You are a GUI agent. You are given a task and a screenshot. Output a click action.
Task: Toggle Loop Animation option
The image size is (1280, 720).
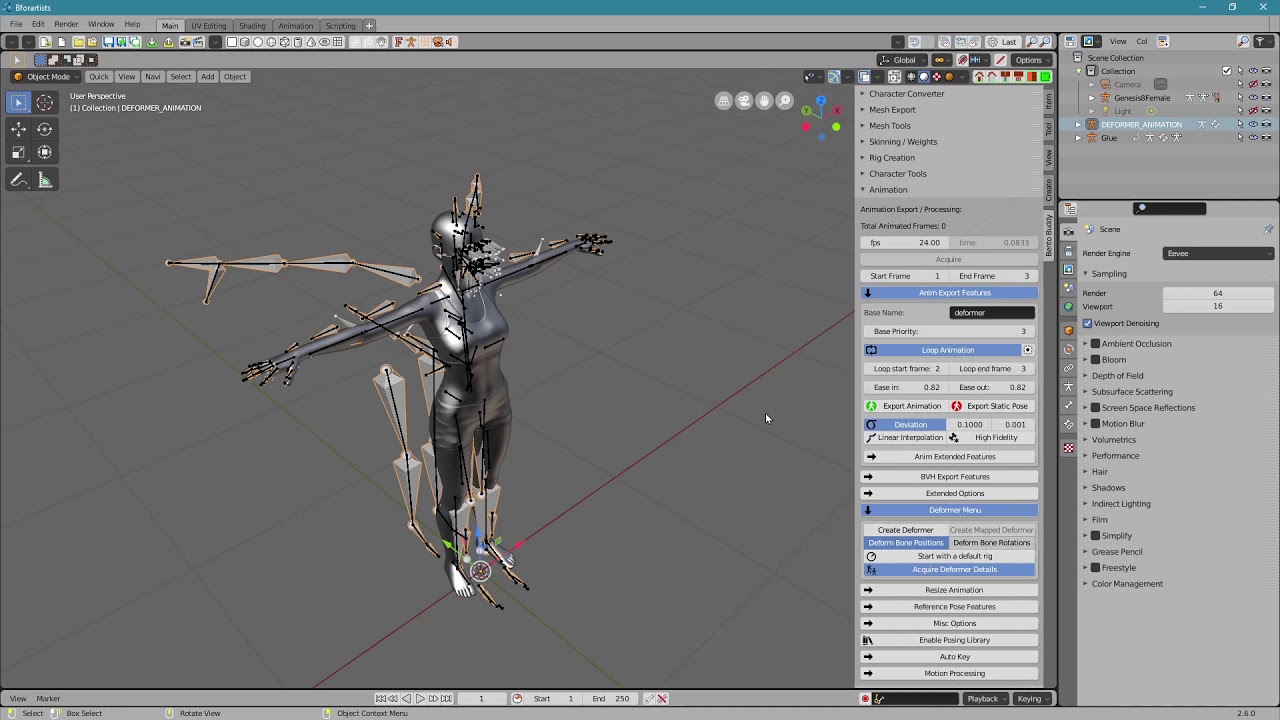pyautogui.click(x=948, y=350)
